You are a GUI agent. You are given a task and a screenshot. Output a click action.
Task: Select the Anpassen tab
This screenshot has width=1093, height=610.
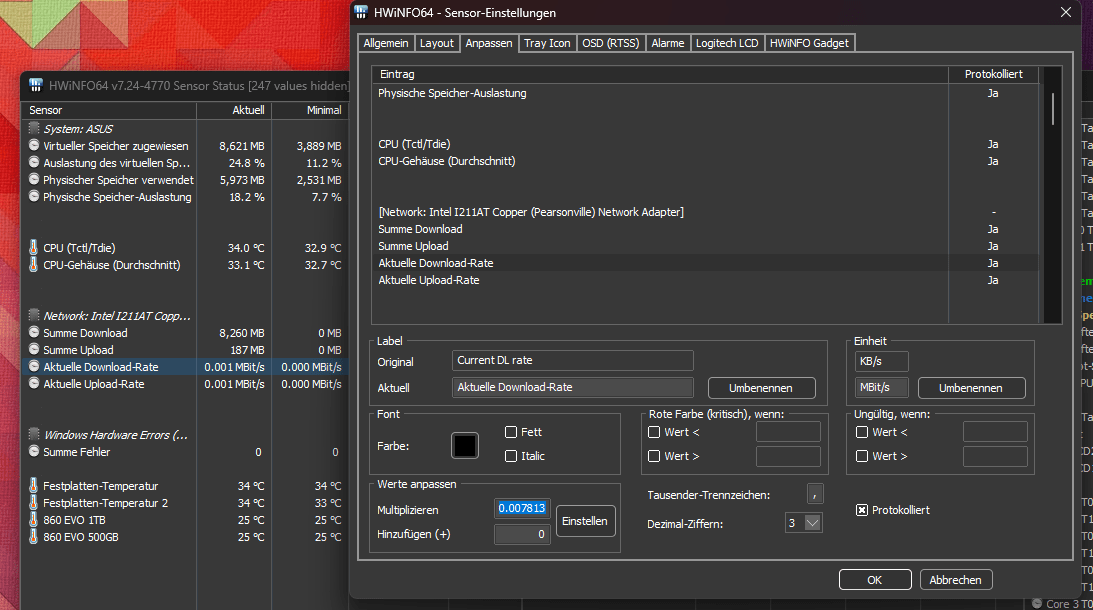[489, 43]
